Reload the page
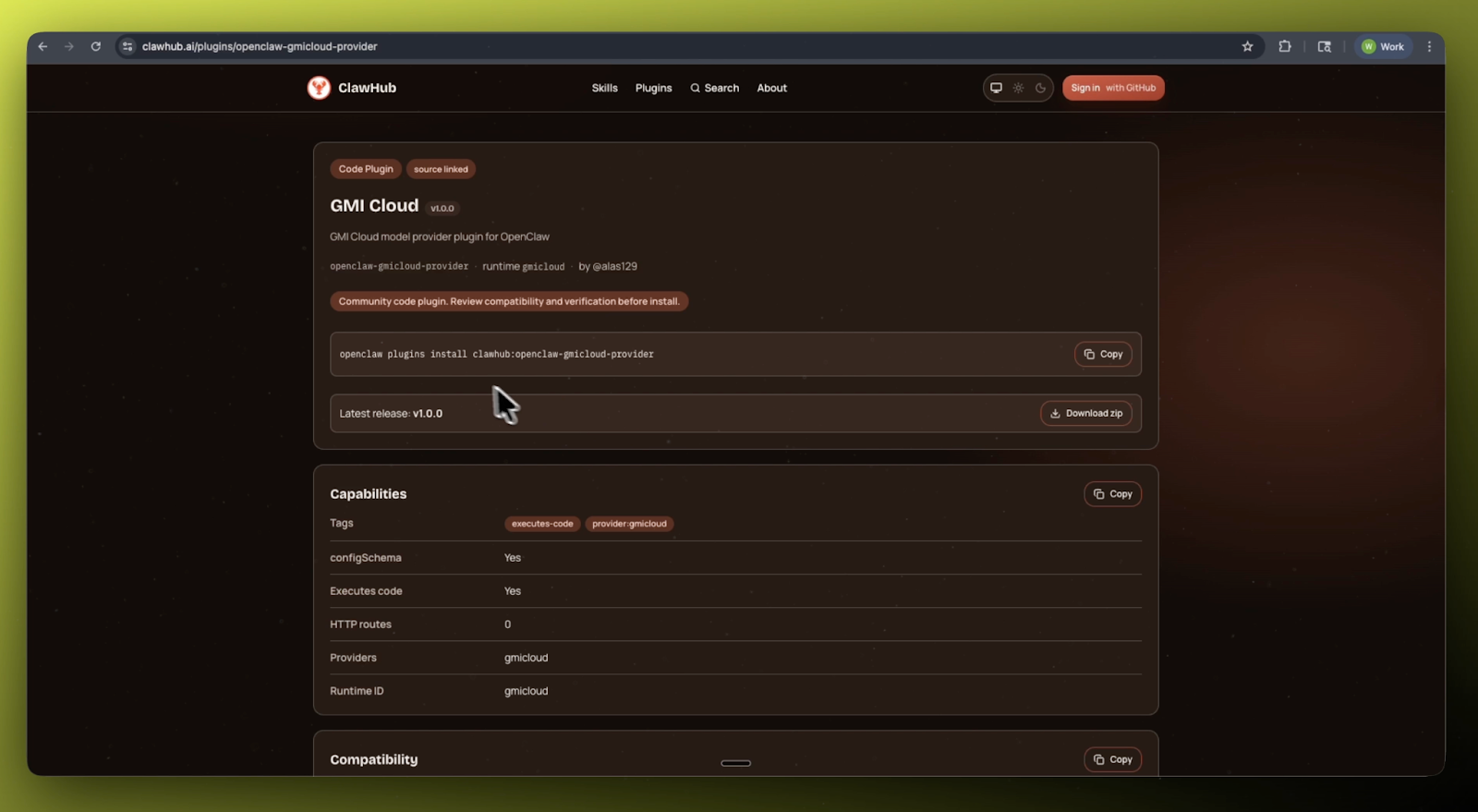This screenshot has height=812, width=1478. coord(95,46)
